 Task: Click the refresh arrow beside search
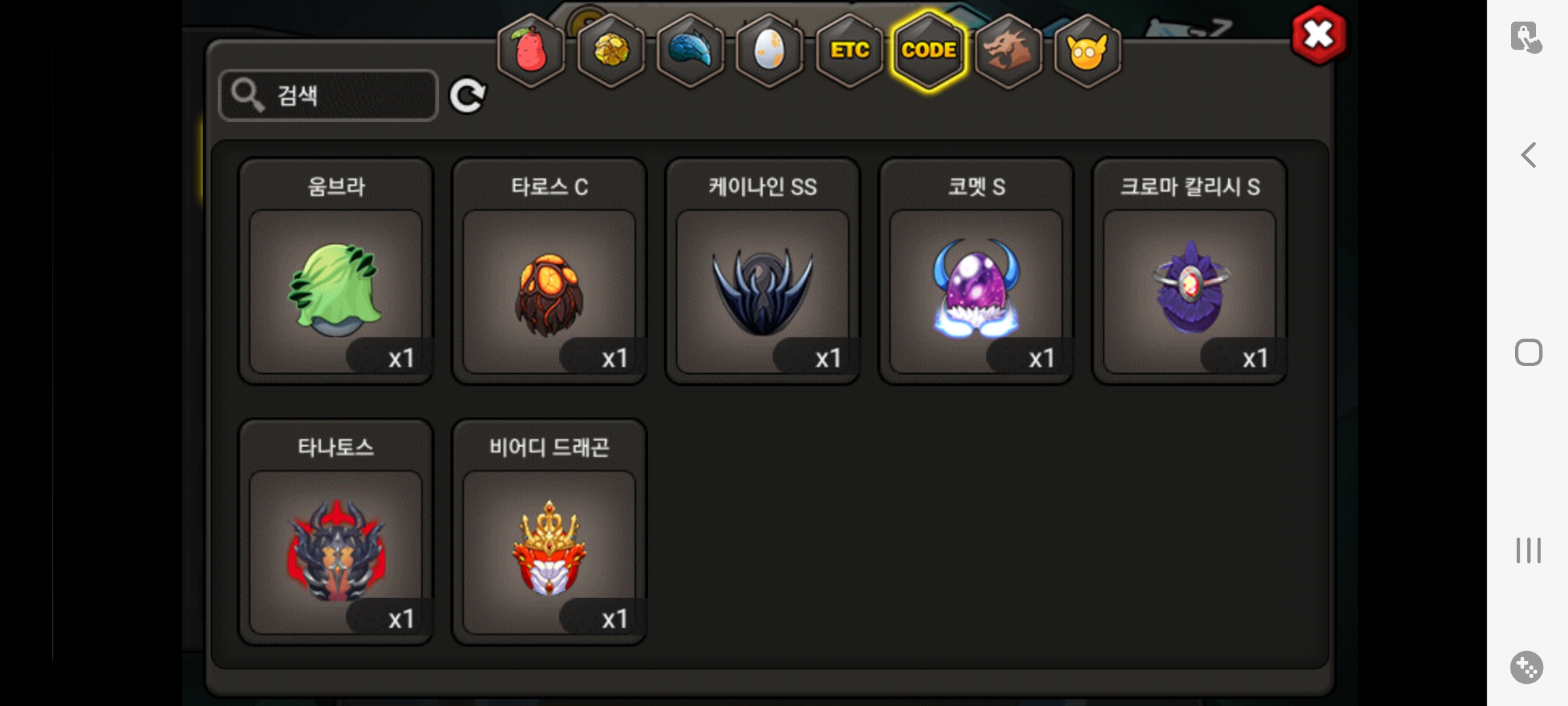pos(467,96)
